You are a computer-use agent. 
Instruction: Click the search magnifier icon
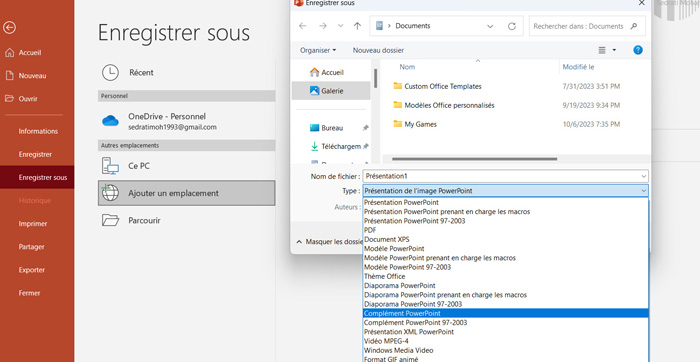coord(633,26)
